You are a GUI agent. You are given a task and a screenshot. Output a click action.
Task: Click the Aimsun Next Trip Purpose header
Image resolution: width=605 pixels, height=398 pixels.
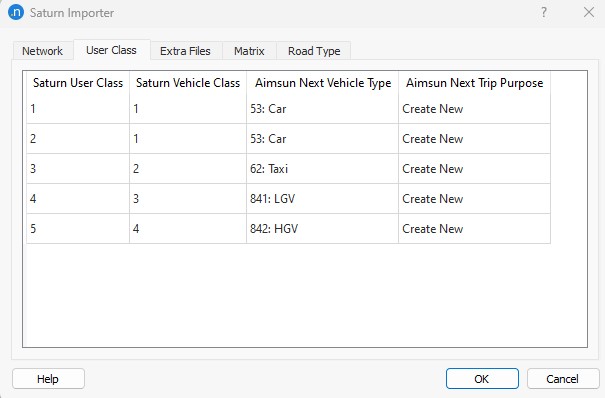(475, 83)
